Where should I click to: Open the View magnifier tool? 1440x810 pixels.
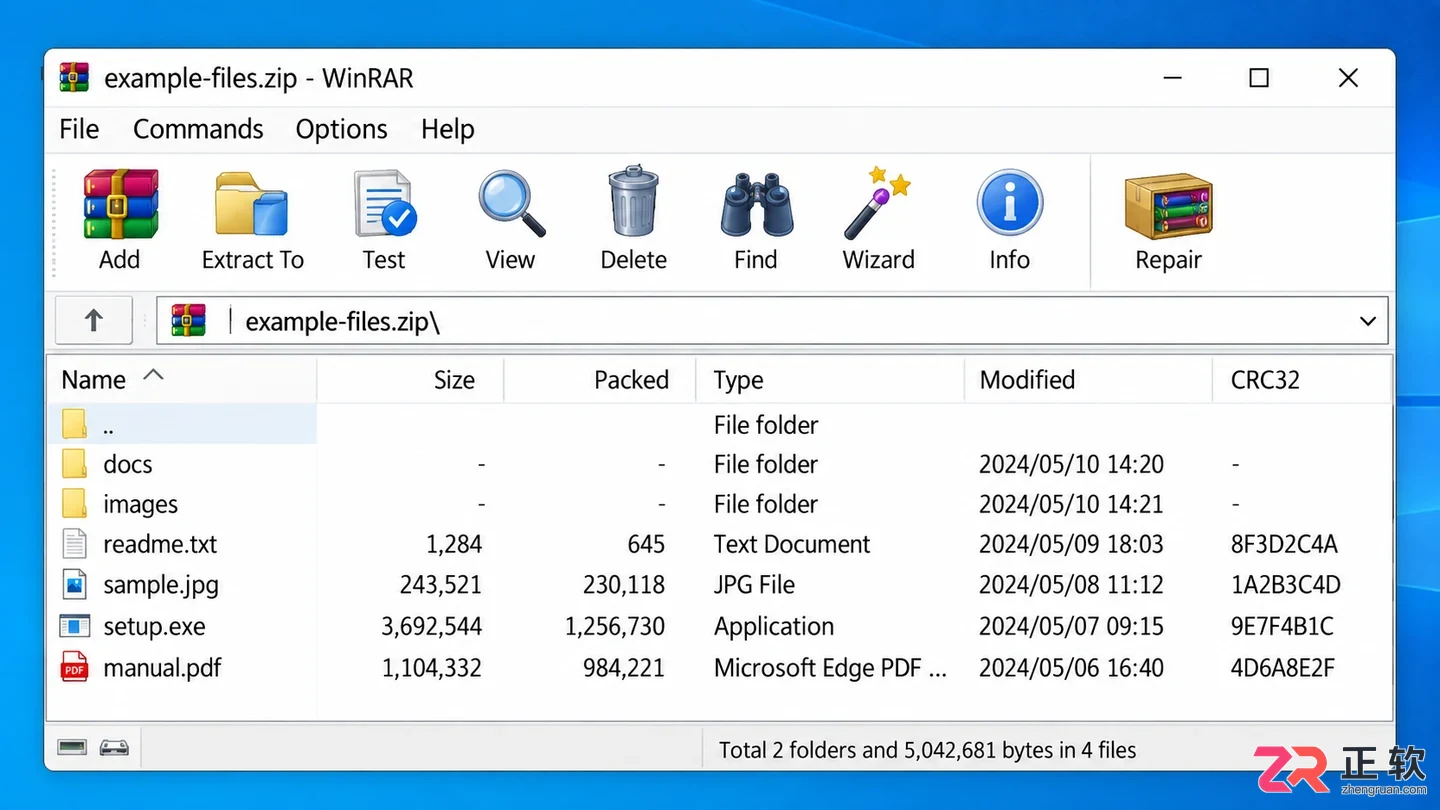pyautogui.click(x=511, y=204)
